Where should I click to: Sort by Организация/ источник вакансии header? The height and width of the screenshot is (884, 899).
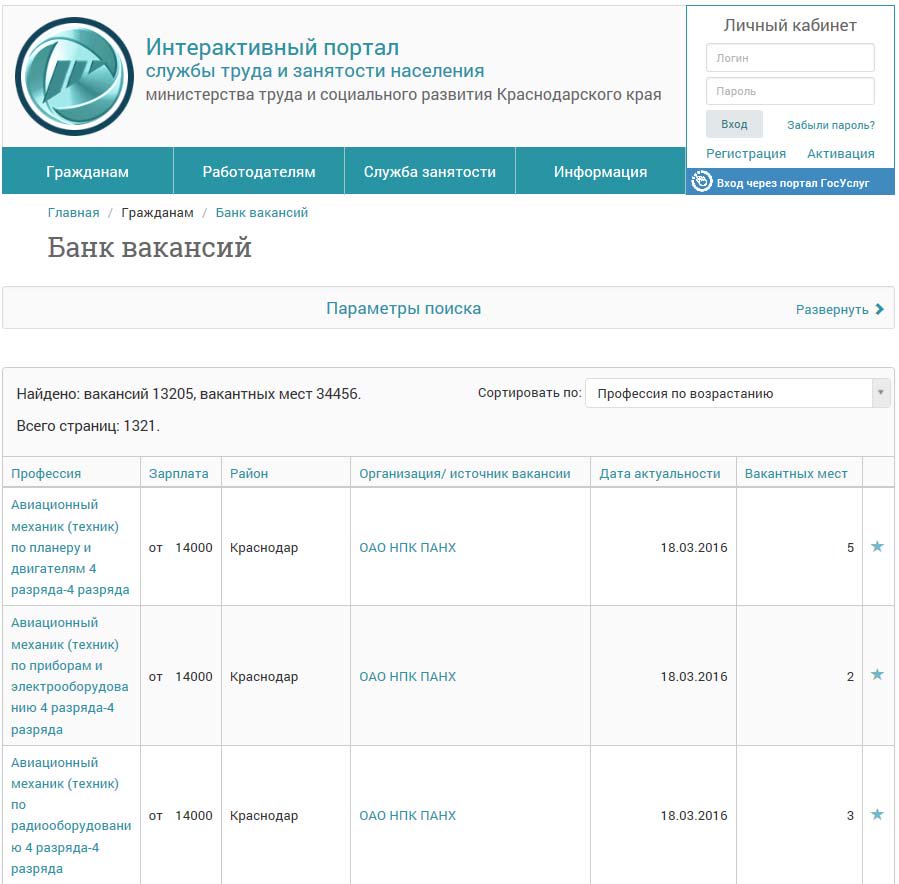(464, 474)
